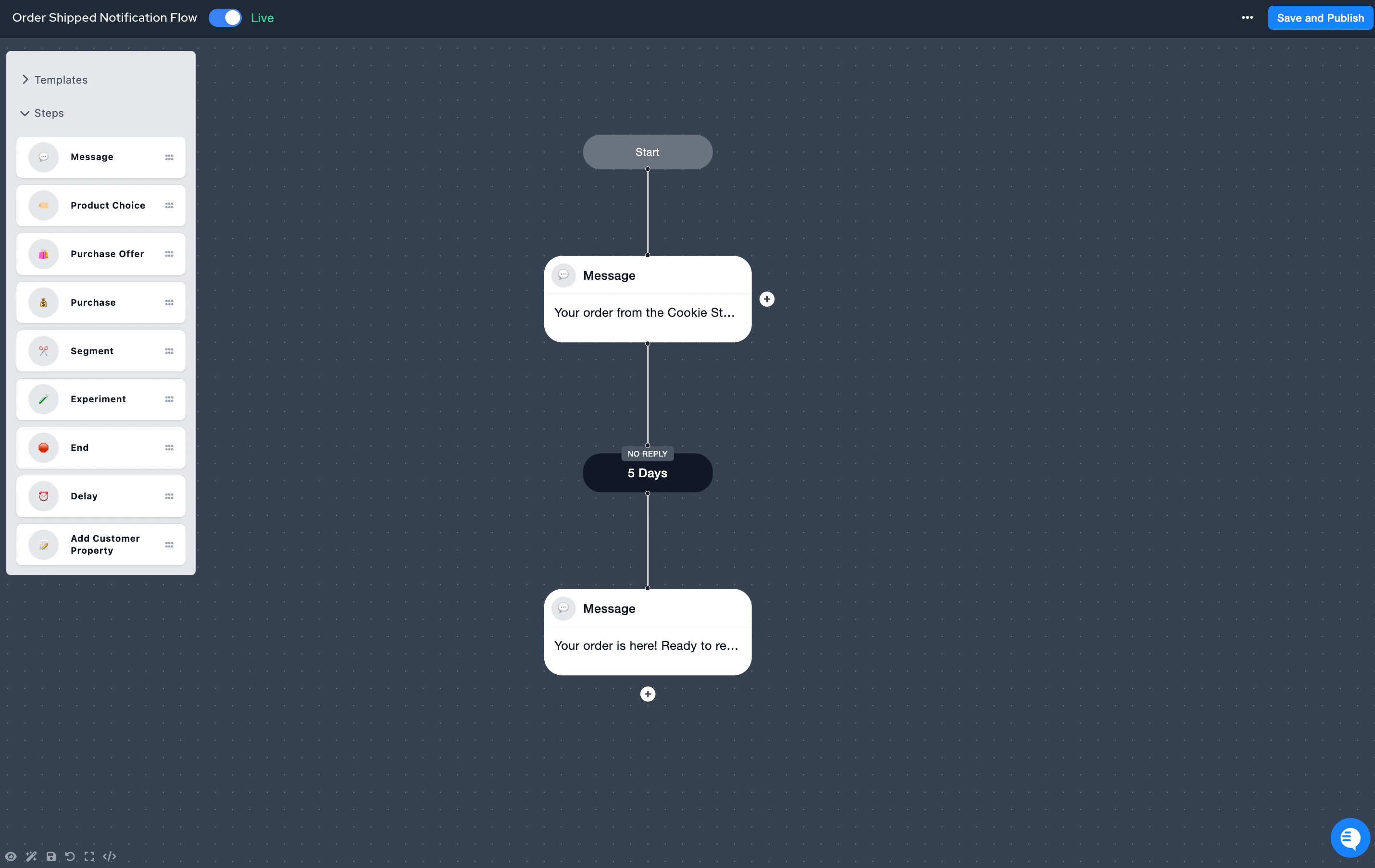Click the 5 Days no-reply delay node
This screenshot has height=868, width=1375.
click(x=648, y=473)
